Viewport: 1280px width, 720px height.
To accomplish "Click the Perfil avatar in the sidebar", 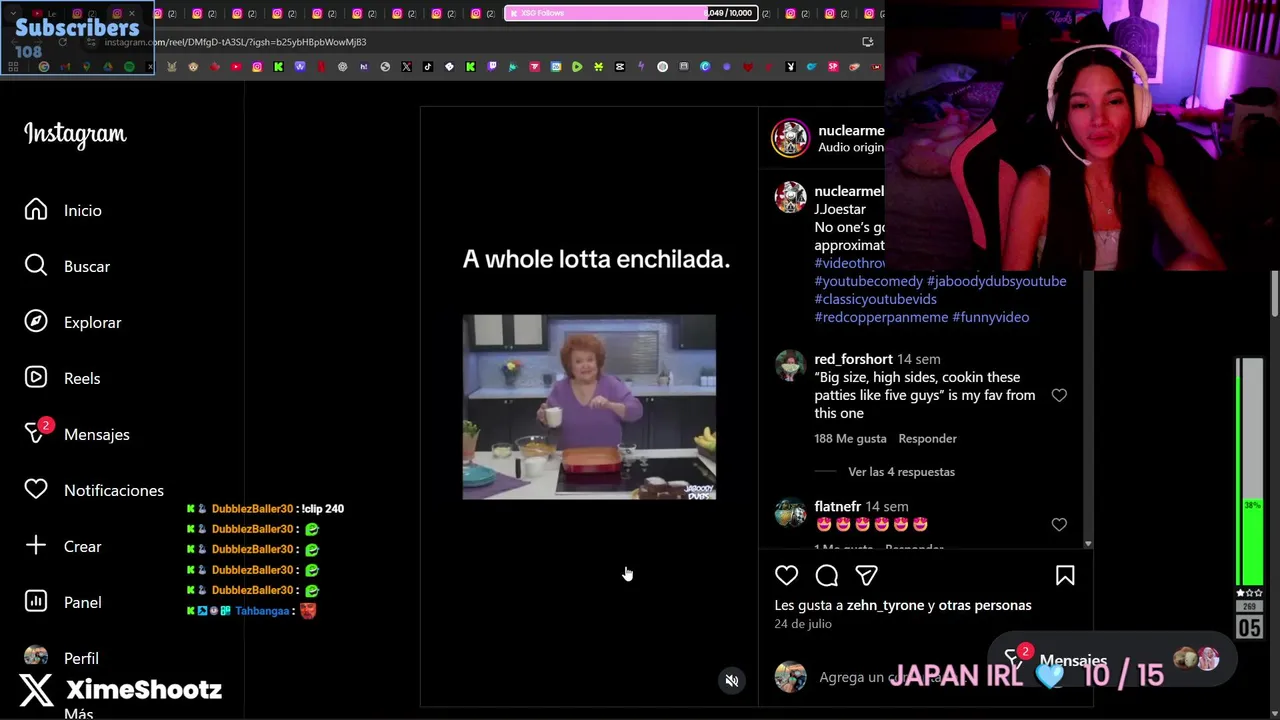I will [36, 657].
